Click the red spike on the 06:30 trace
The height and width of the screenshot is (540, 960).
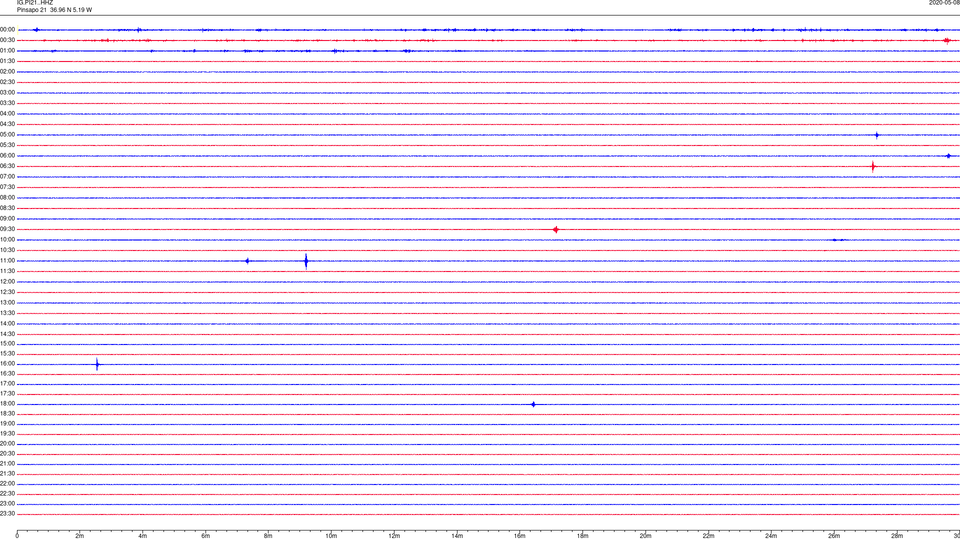(x=873, y=167)
